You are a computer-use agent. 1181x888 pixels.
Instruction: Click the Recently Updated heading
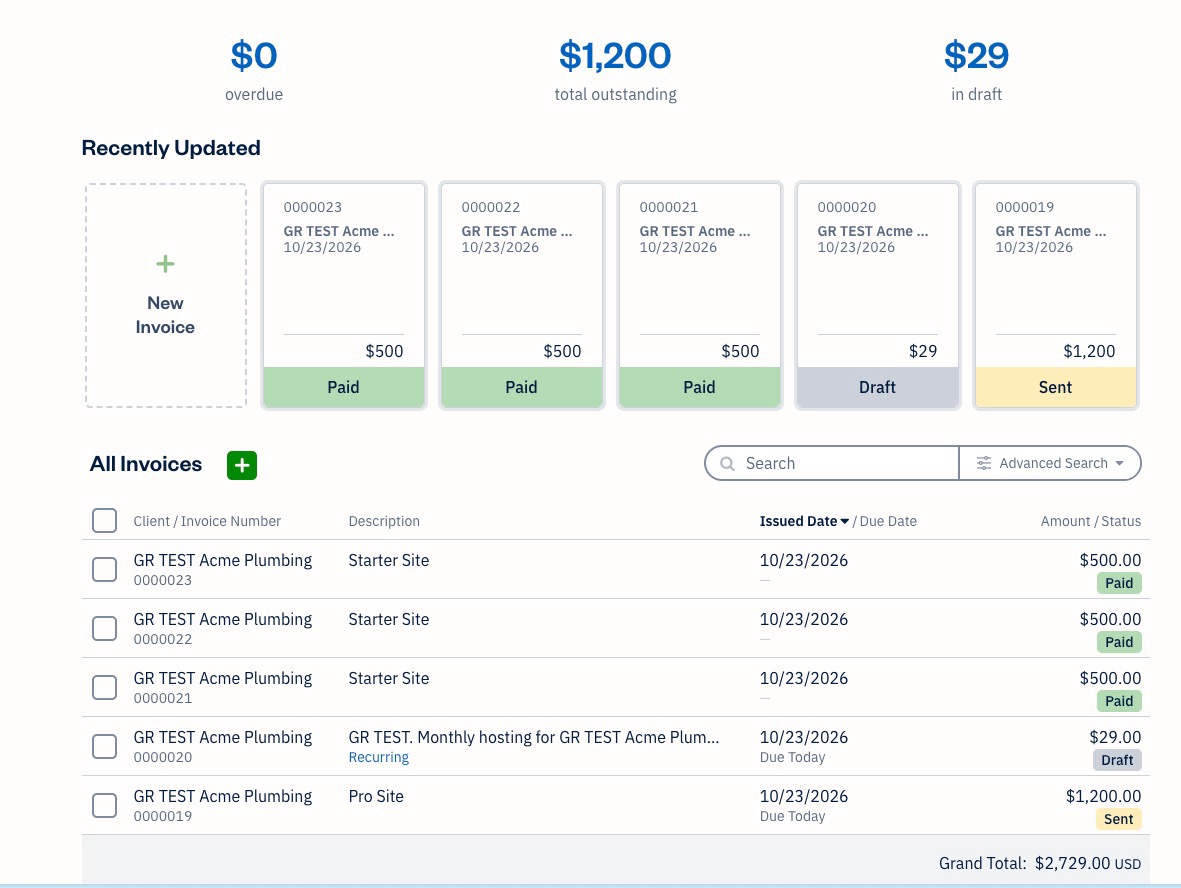pyautogui.click(x=171, y=148)
